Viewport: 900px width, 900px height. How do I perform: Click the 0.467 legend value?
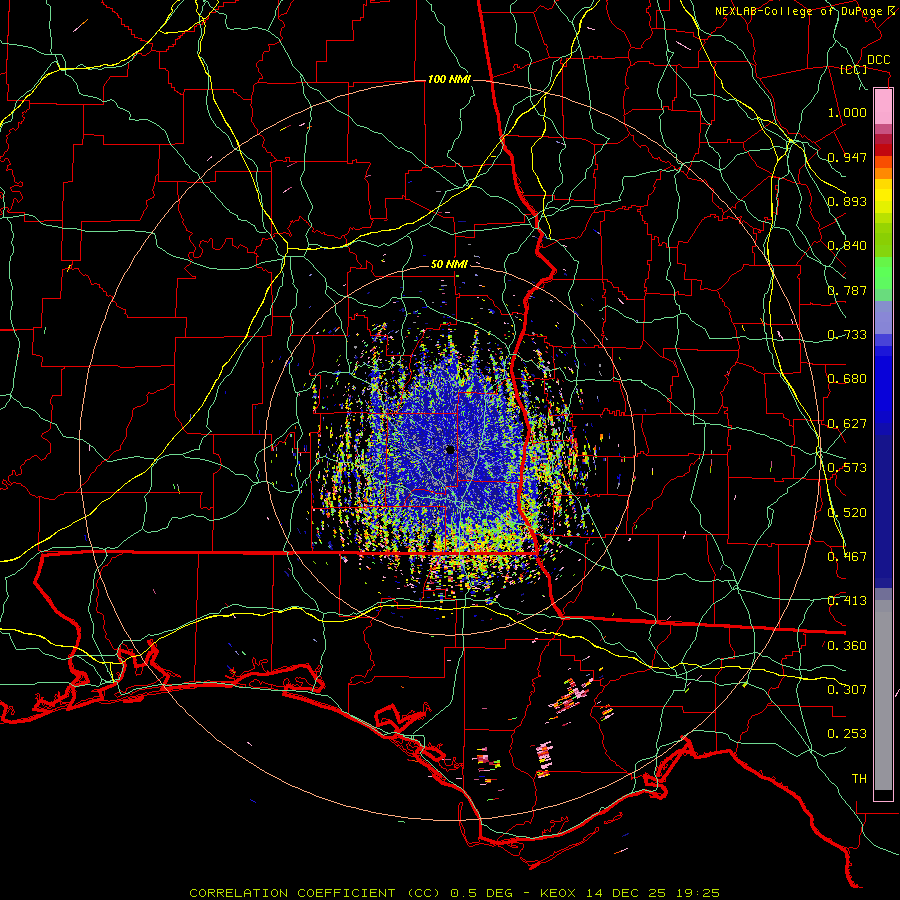pyautogui.click(x=847, y=557)
